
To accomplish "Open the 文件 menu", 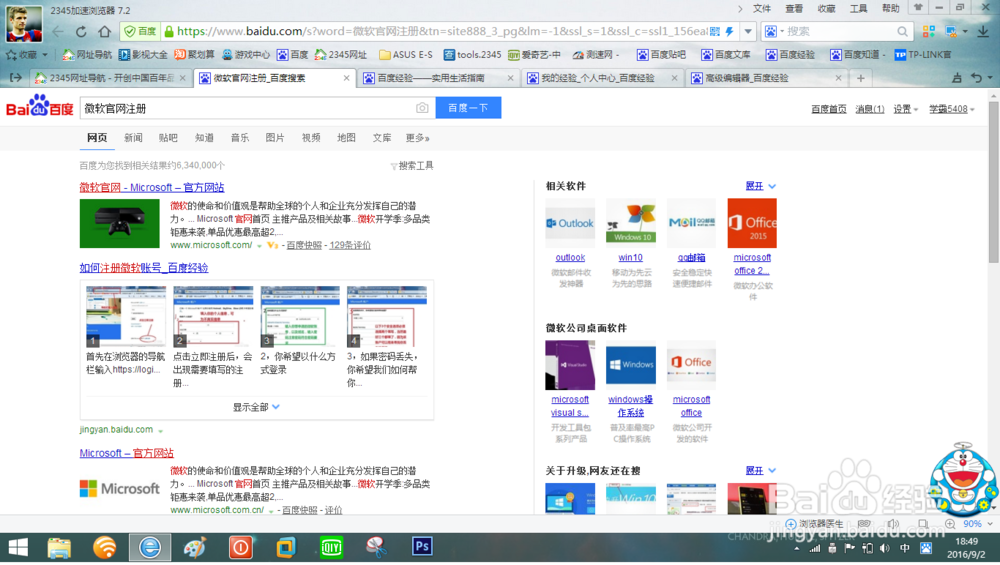I will [x=762, y=8].
